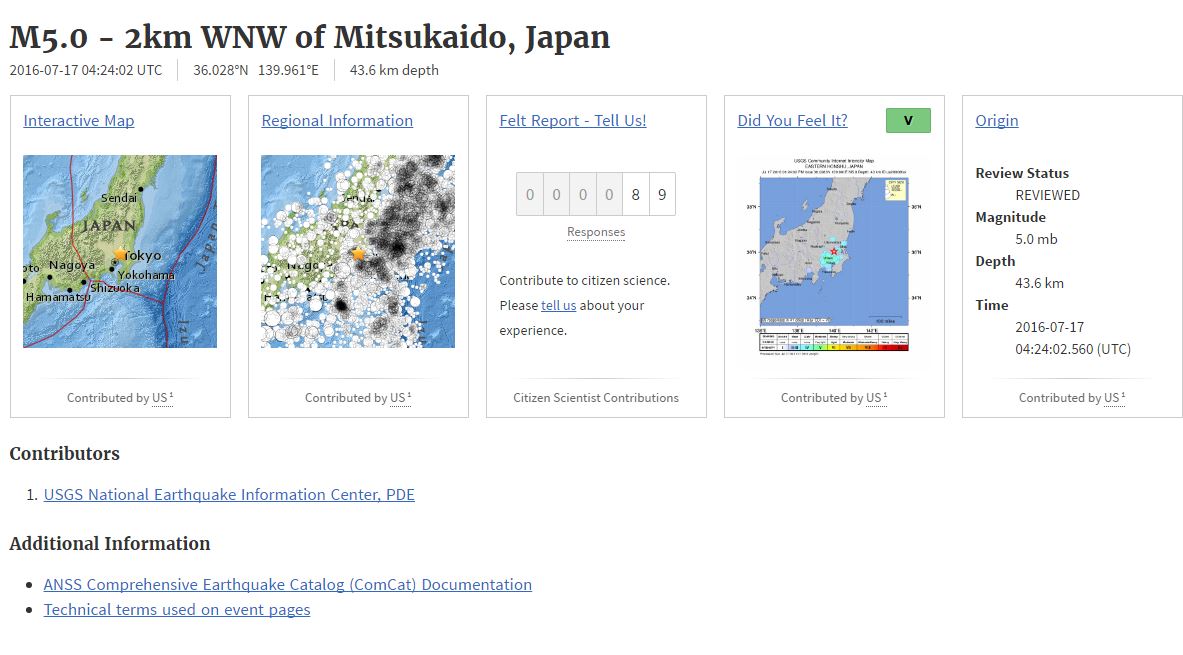
Task: Click US contributor in Regional Information card
Action: (x=398, y=398)
